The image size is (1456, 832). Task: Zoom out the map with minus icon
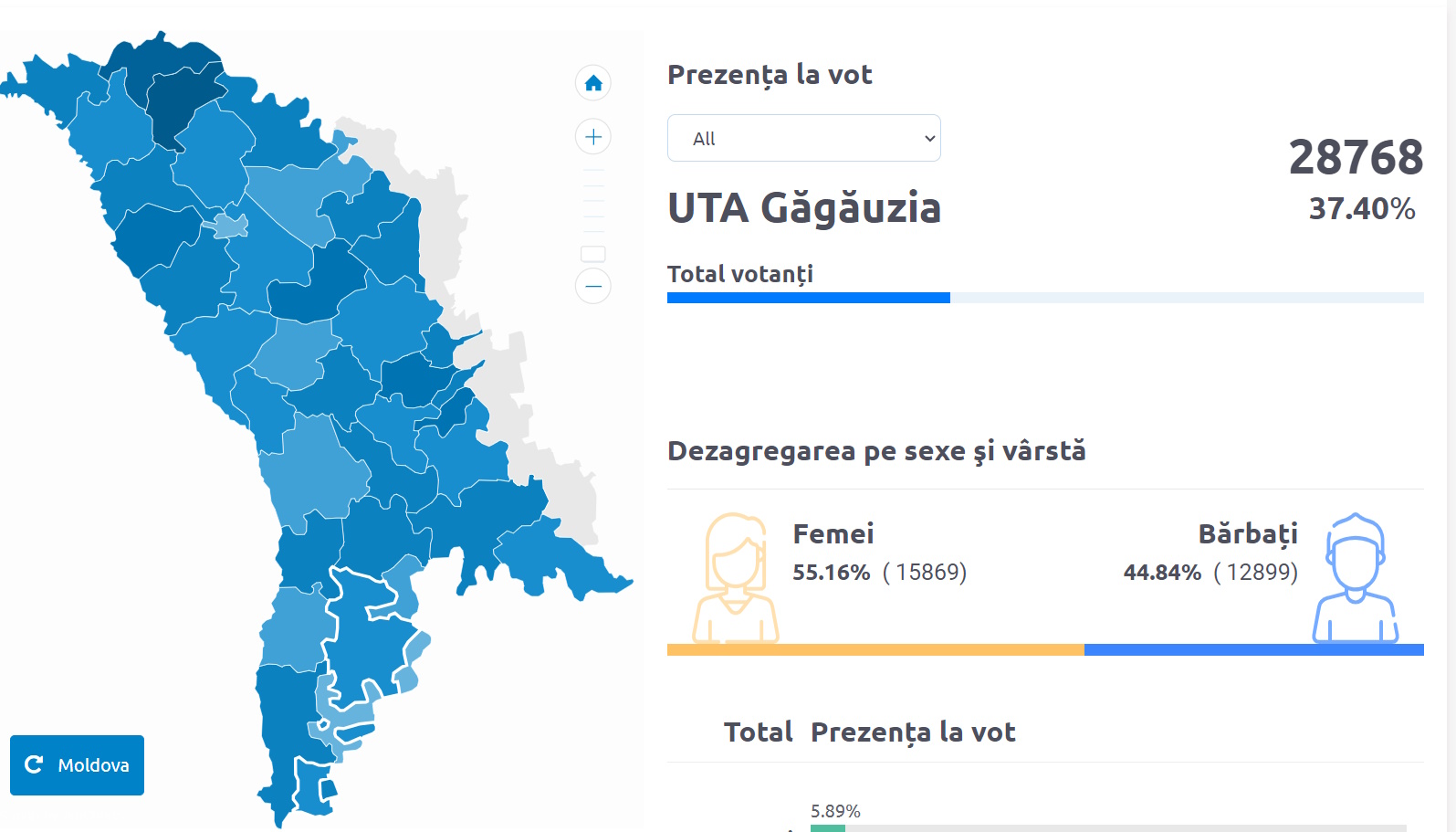click(x=593, y=287)
